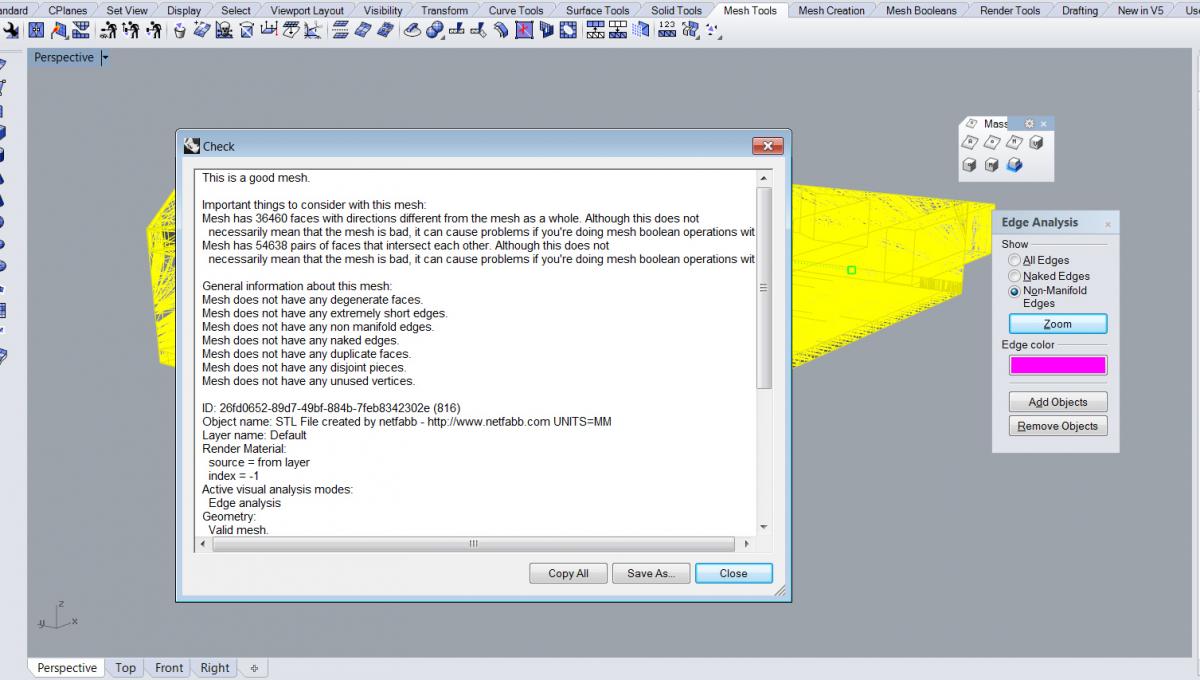Click the Check dialog vertical scrollbar thumb
This screenshot has width=1200, height=680.
coord(764,287)
